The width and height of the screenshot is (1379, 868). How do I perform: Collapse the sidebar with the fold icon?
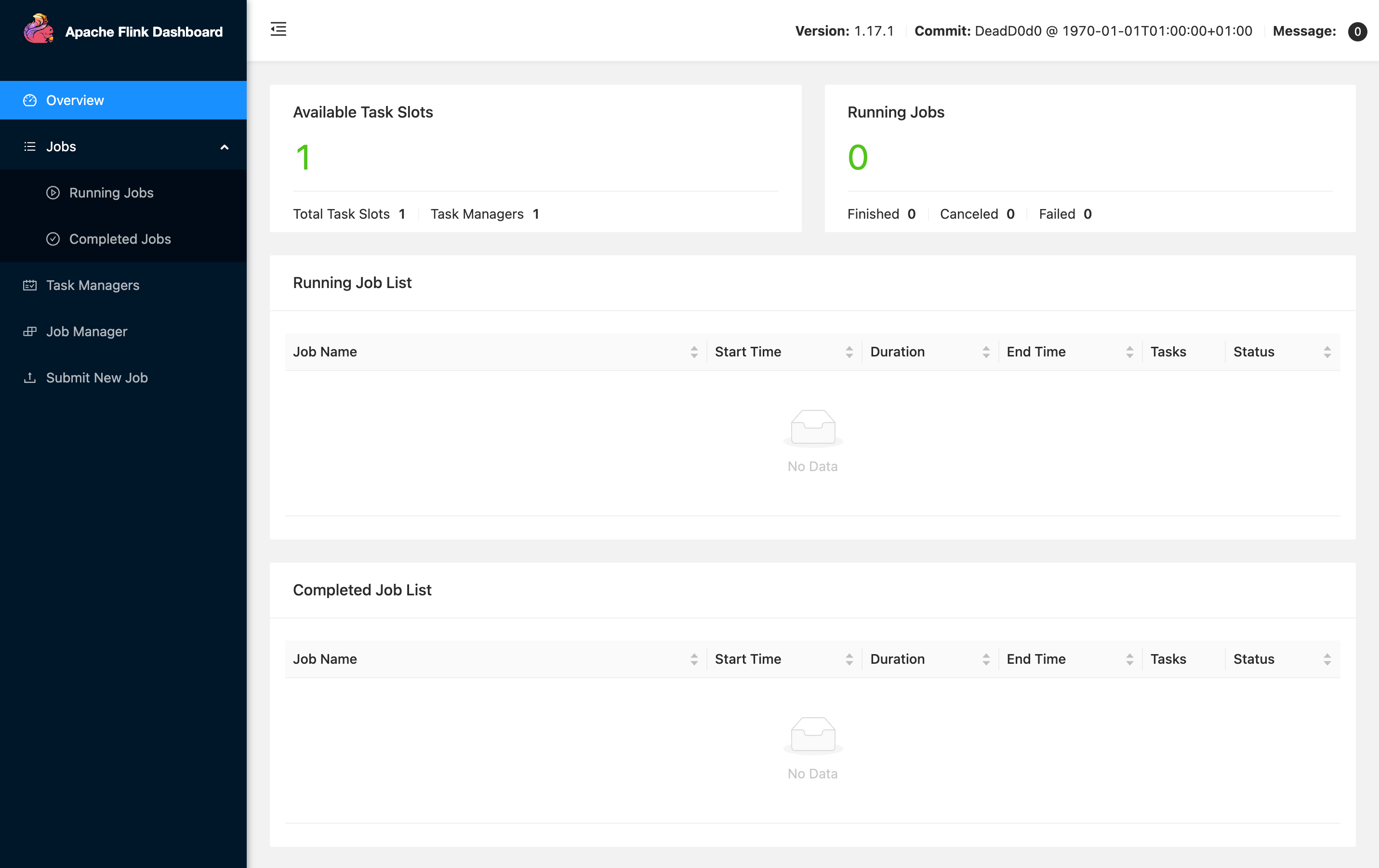[278, 29]
